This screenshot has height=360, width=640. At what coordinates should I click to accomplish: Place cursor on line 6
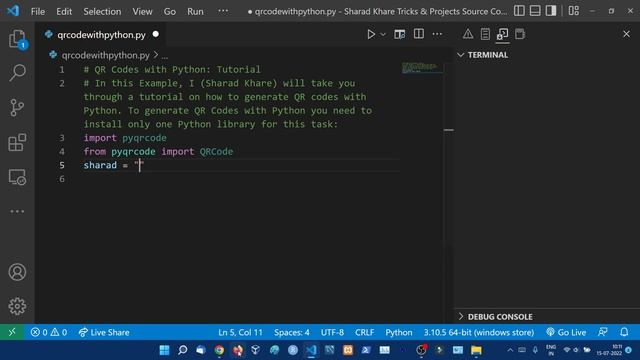coord(241,179)
